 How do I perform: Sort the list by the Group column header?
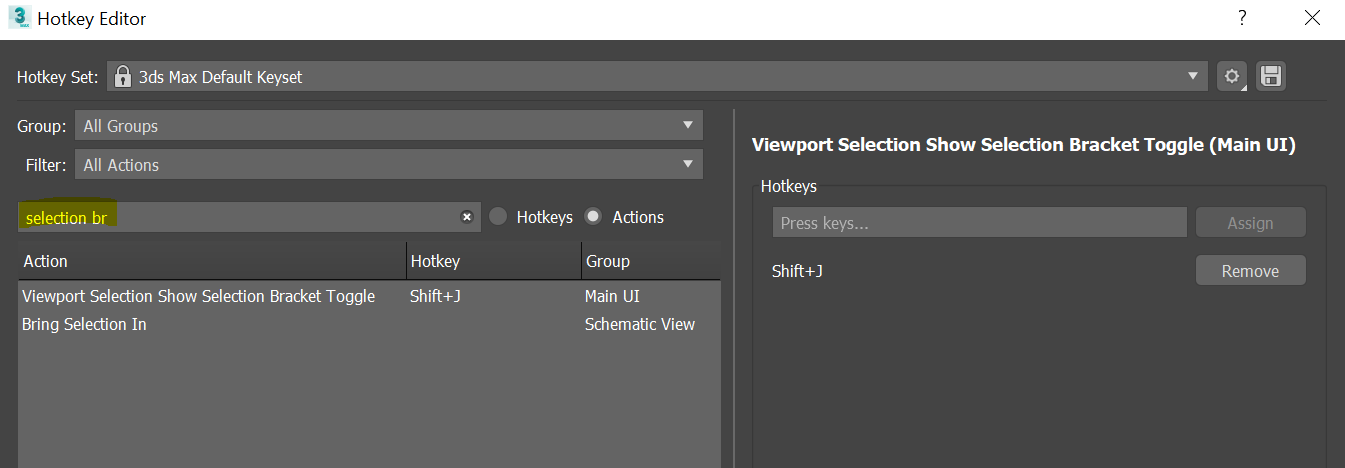(650, 261)
